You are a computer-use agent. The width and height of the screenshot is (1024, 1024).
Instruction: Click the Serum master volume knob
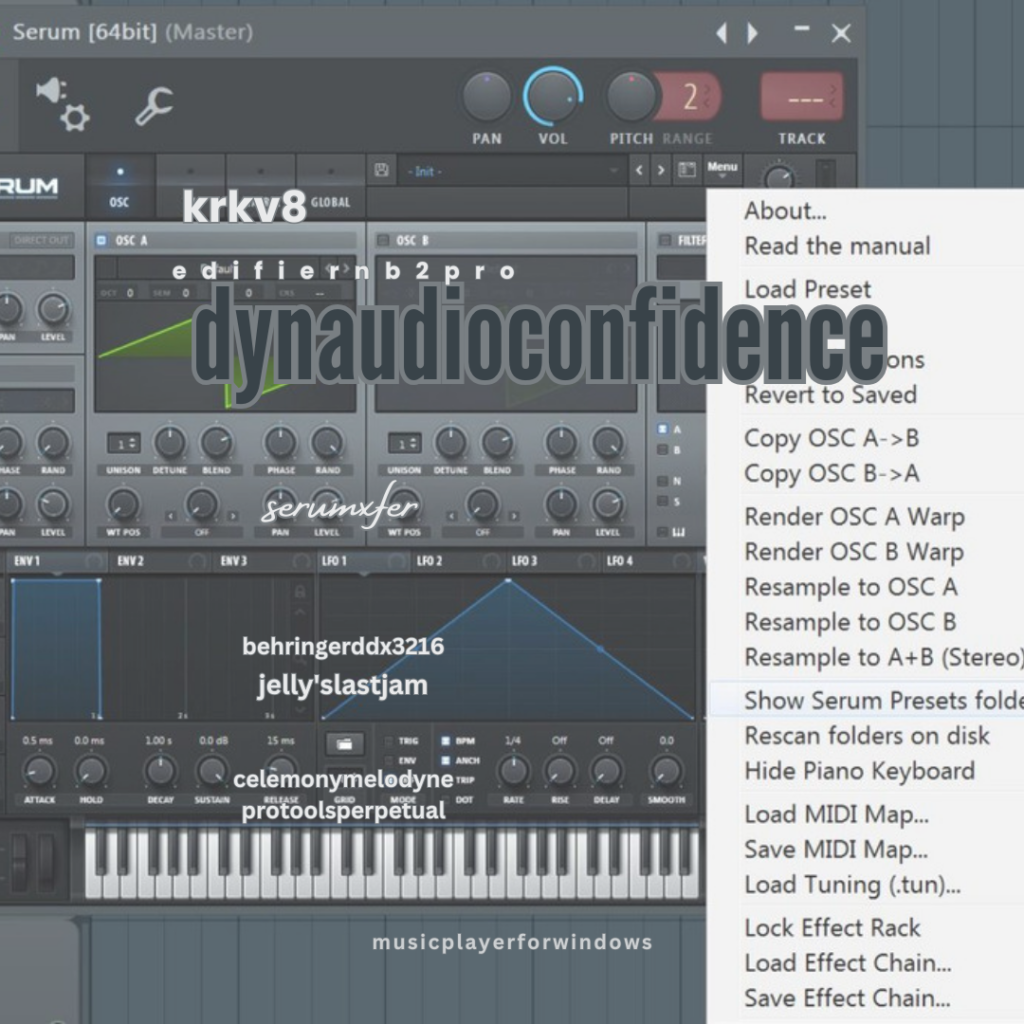[778, 178]
